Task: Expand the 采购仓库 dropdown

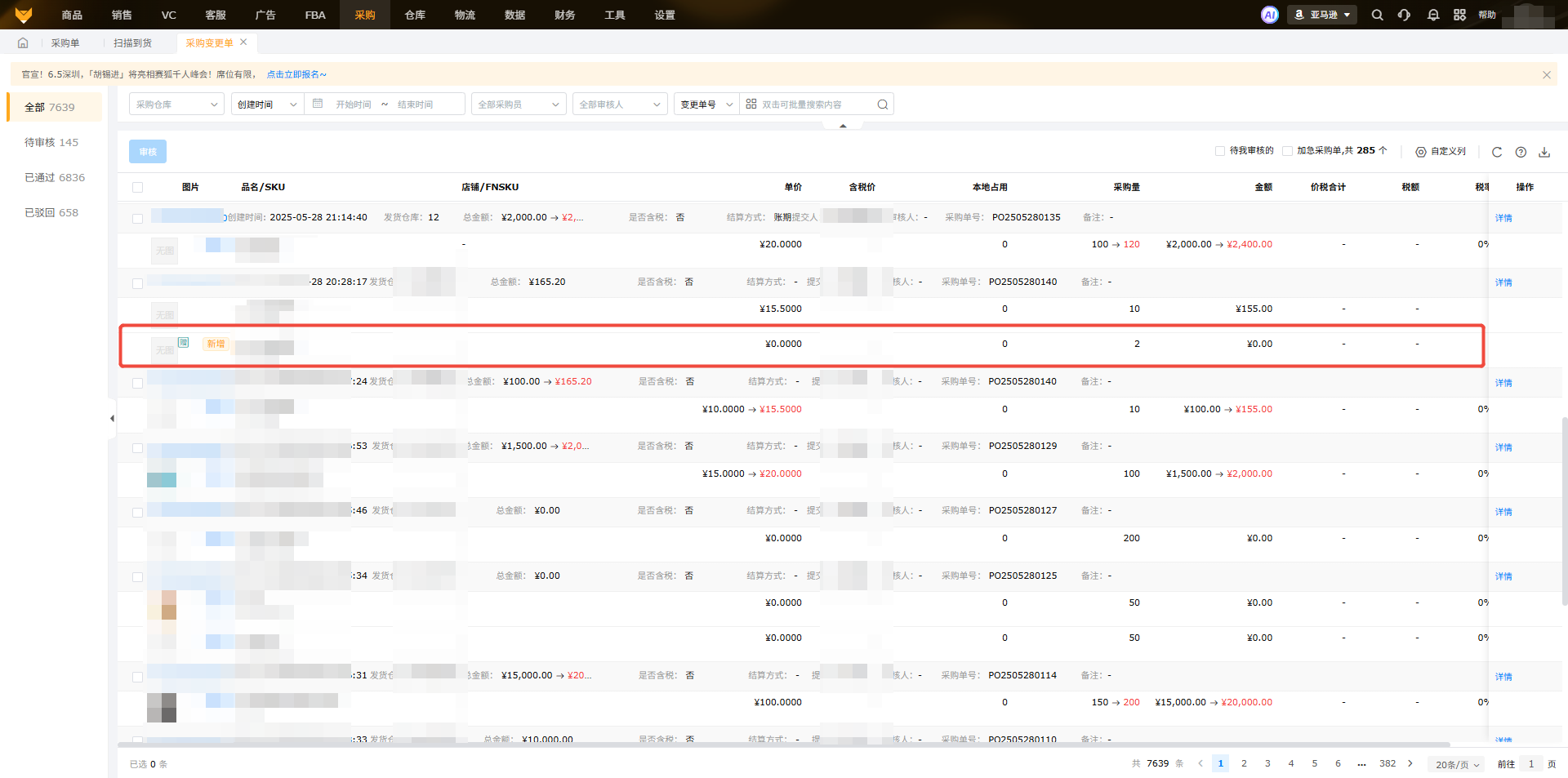Action: (x=176, y=104)
